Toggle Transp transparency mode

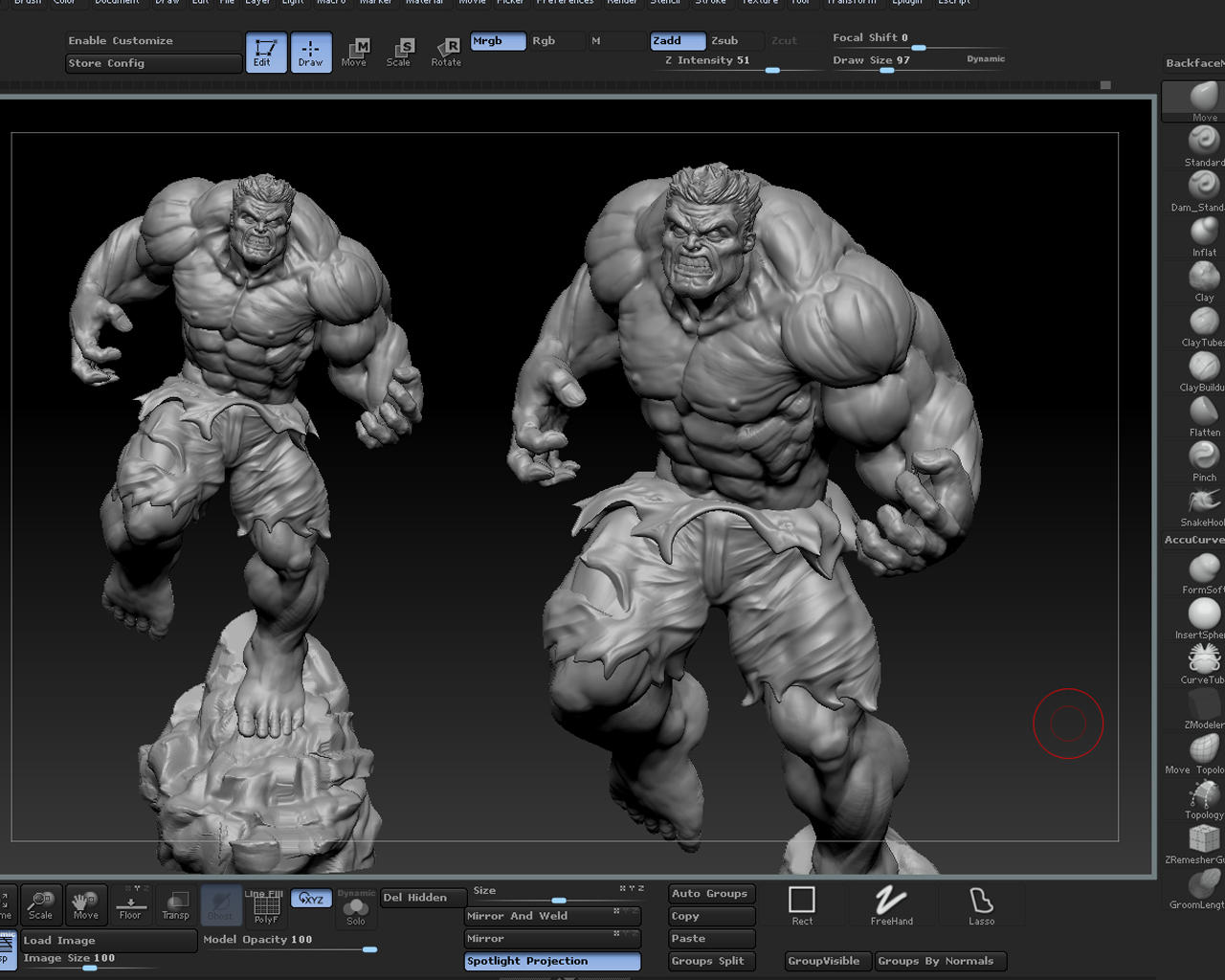tap(175, 903)
